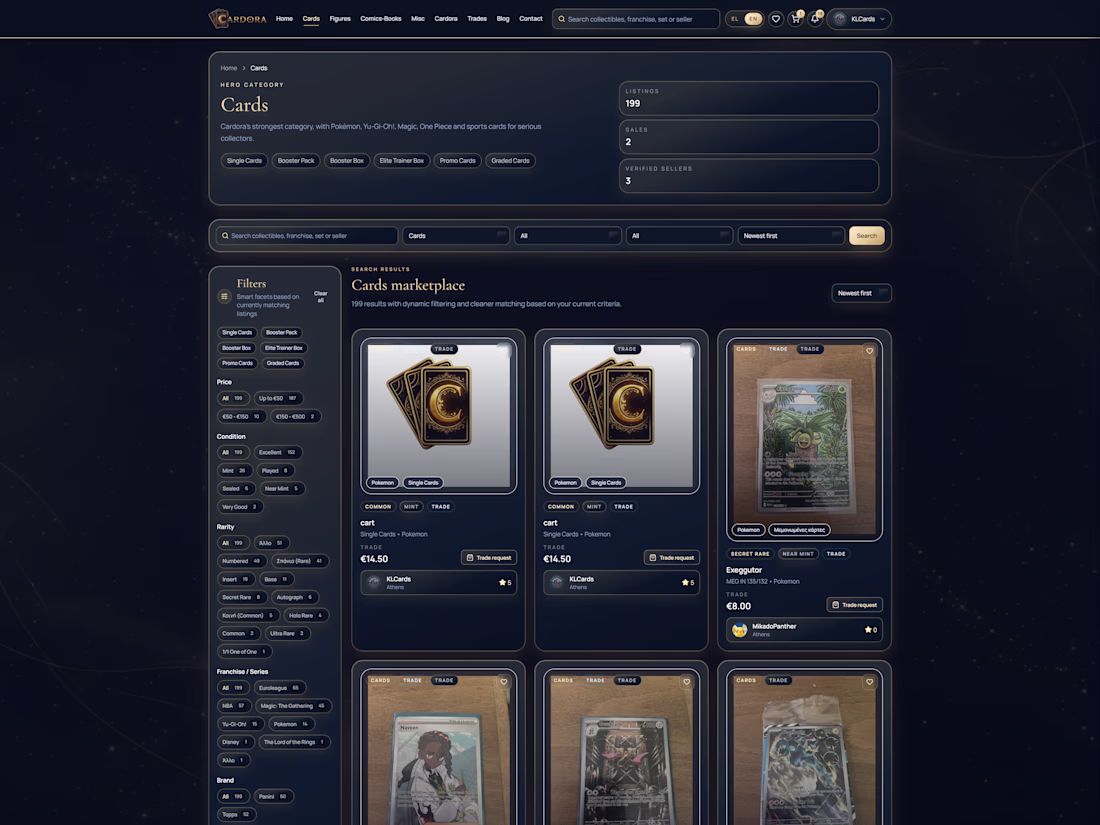Toggle the Panini brand filter
This screenshot has width=1100, height=825.
[x=273, y=797]
